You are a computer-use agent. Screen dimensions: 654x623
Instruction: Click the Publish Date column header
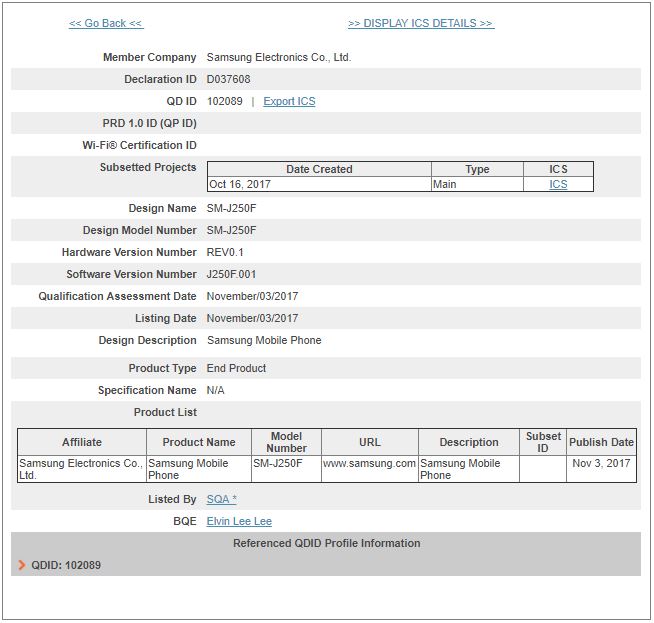point(601,442)
